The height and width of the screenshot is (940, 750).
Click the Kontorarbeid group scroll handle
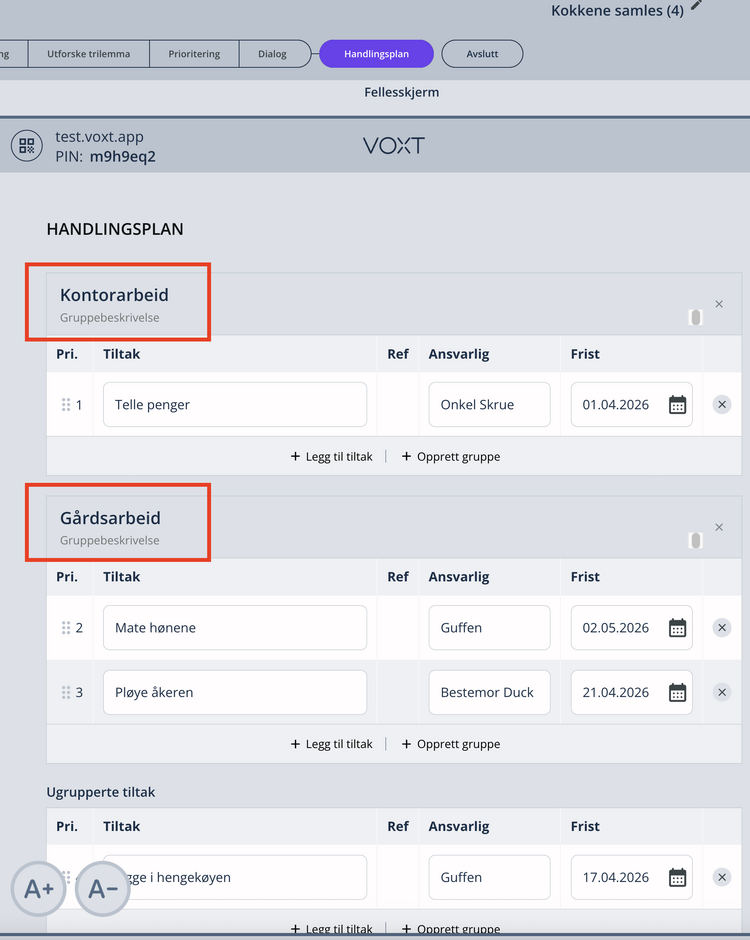click(695, 317)
